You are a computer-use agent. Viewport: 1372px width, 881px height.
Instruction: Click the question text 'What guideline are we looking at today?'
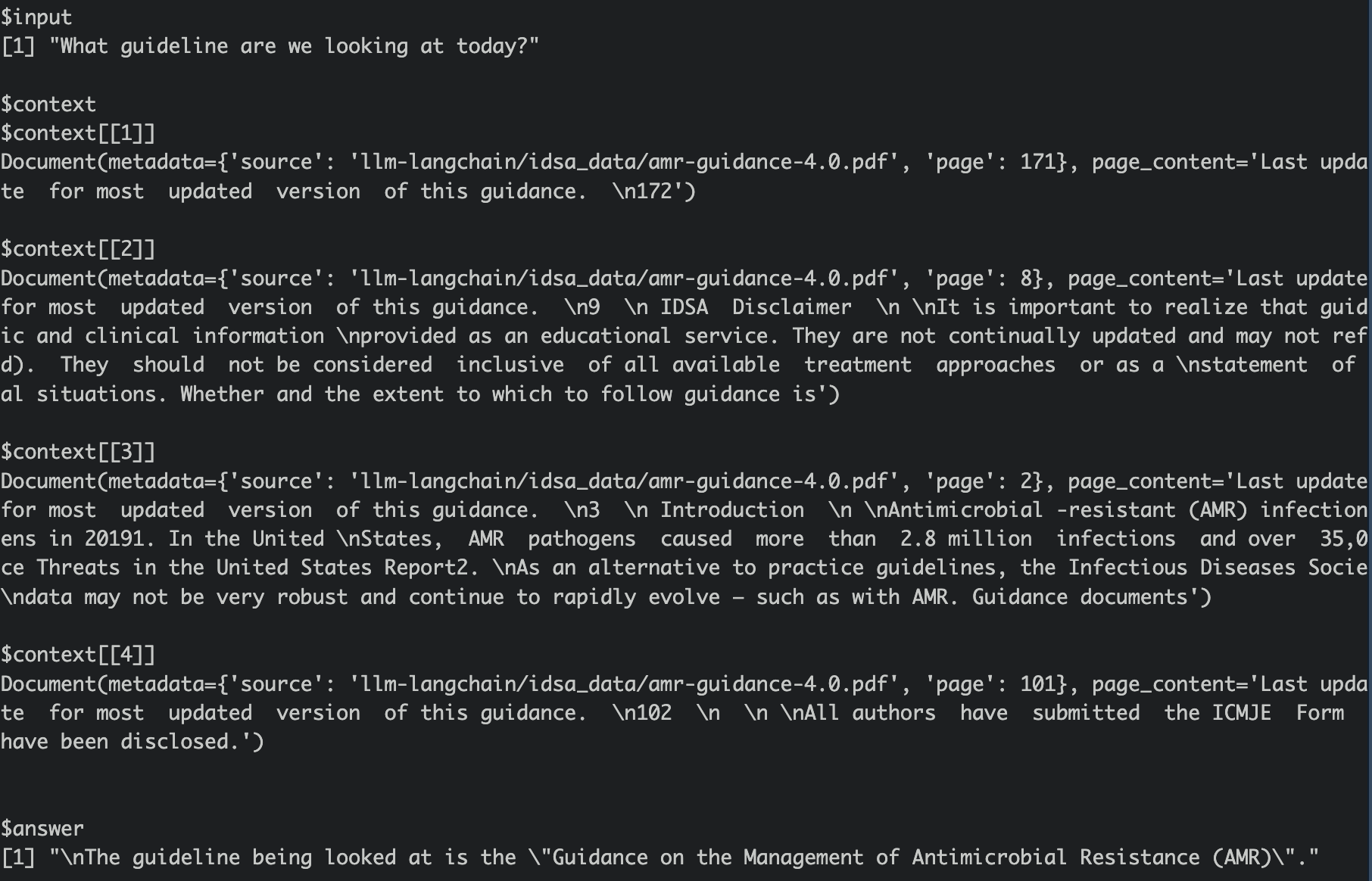tap(294, 46)
